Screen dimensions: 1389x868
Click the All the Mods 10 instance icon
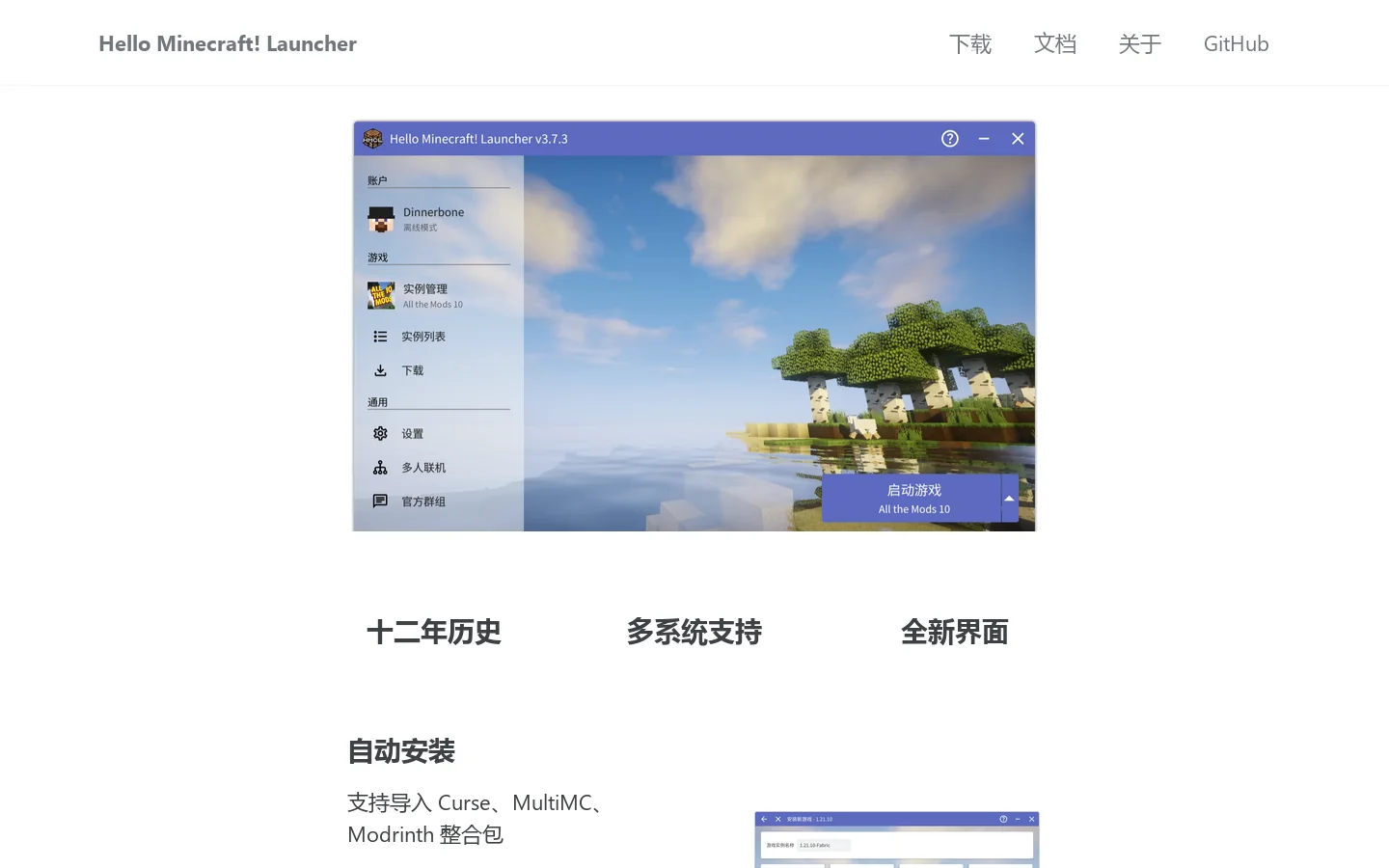pyautogui.click(x=381, y=296)
